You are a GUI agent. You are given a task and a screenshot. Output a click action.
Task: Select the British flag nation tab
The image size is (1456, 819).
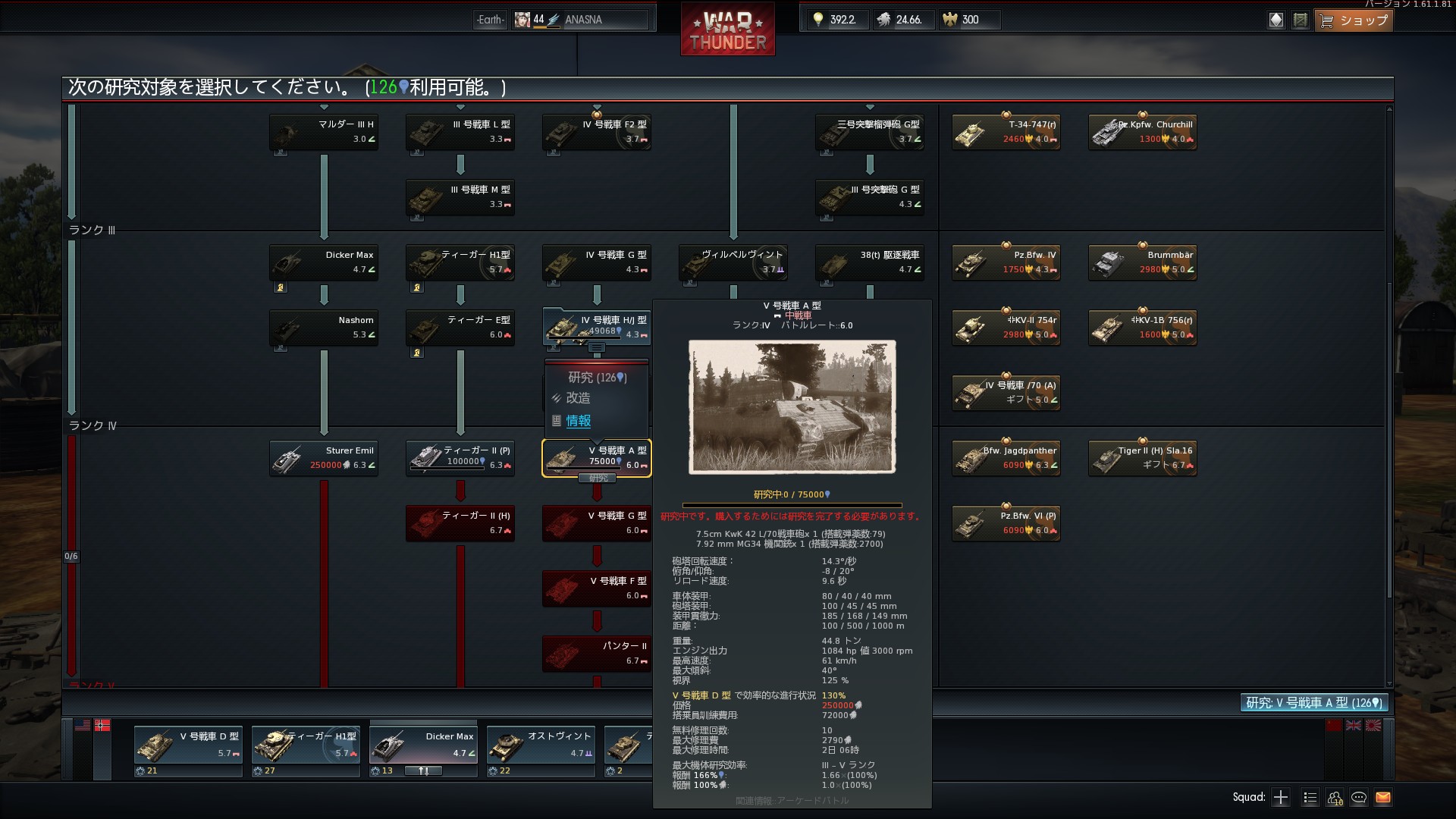point(1354,726)
